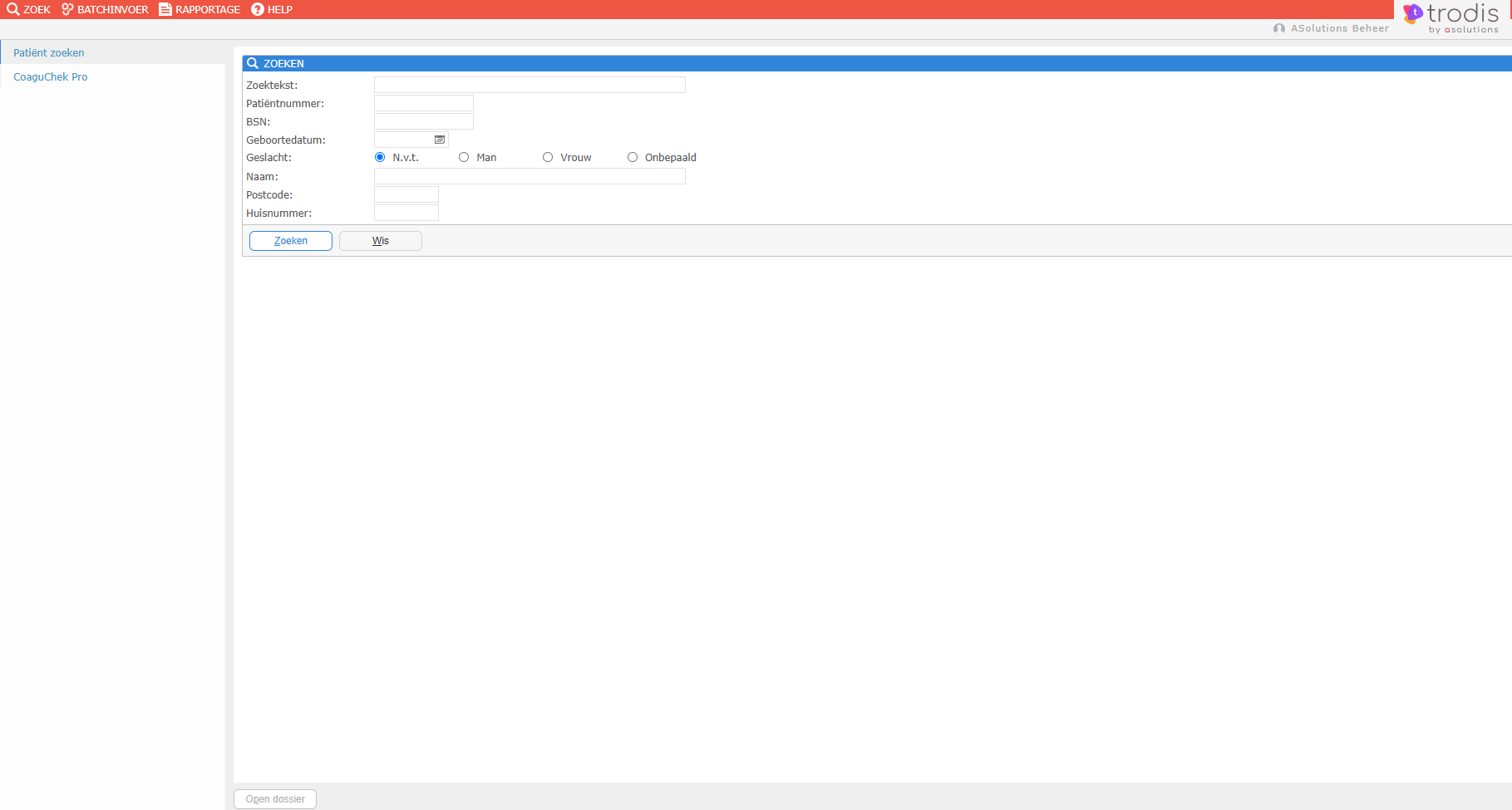The image size is (1512, 810).
Task: Open the RAPPORTAGE menu
Action: point(199,9)
